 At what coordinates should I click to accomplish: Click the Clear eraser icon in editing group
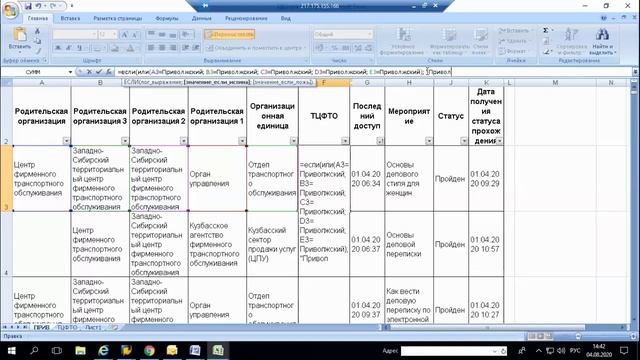[x=546, y=52]
